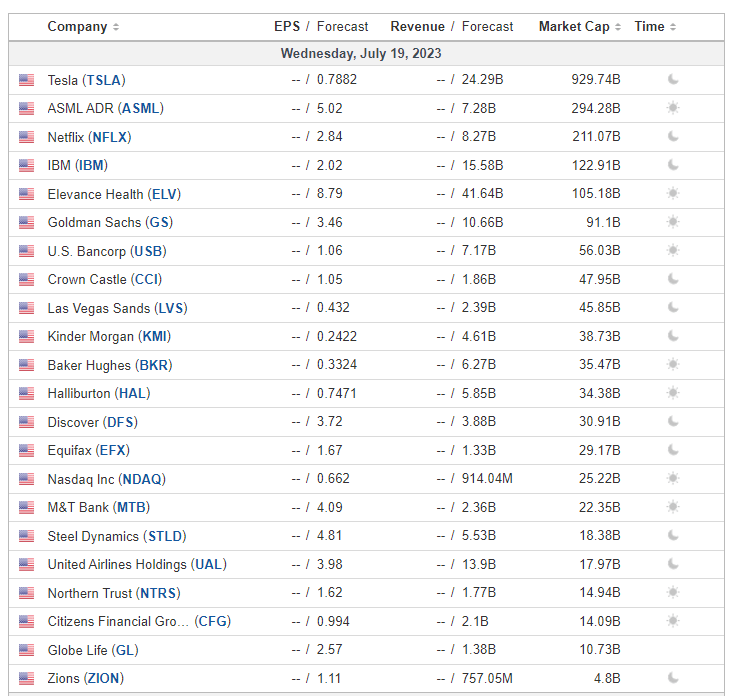733x696 pixels.
Task: Click the EPS column header
Action: pos(287,27)
